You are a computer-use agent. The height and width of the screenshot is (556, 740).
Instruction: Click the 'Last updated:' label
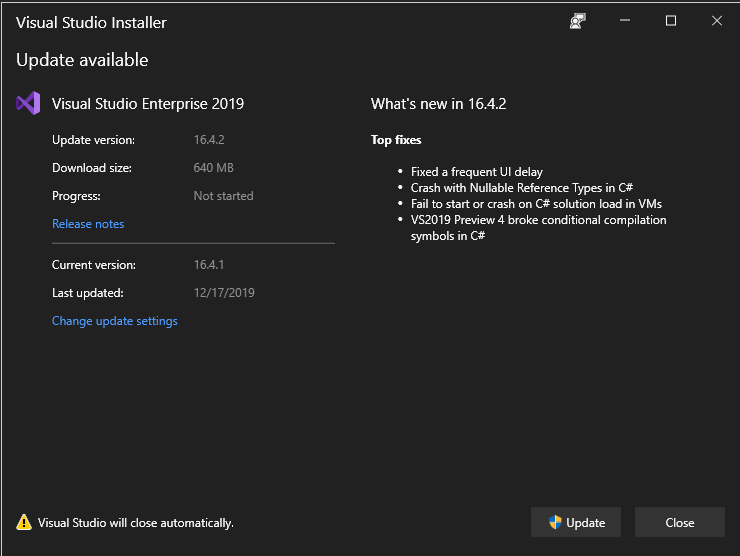point(88,293)
